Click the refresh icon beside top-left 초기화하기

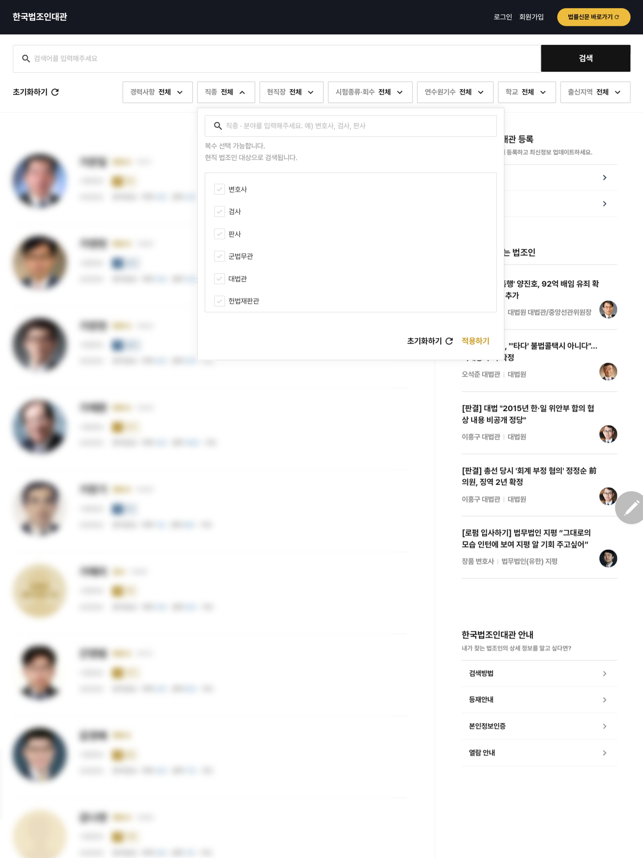55,92
